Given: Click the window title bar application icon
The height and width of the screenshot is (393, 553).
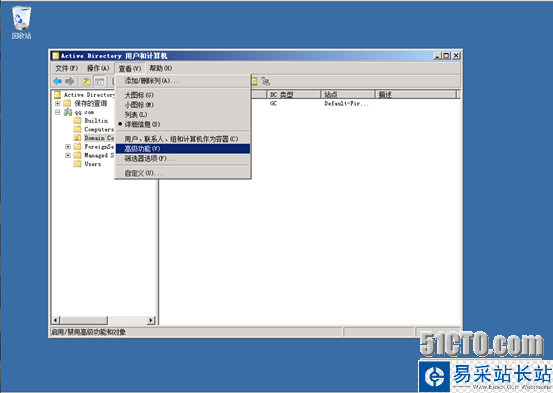Looking at the screenshot, I should tap(55, 56).
